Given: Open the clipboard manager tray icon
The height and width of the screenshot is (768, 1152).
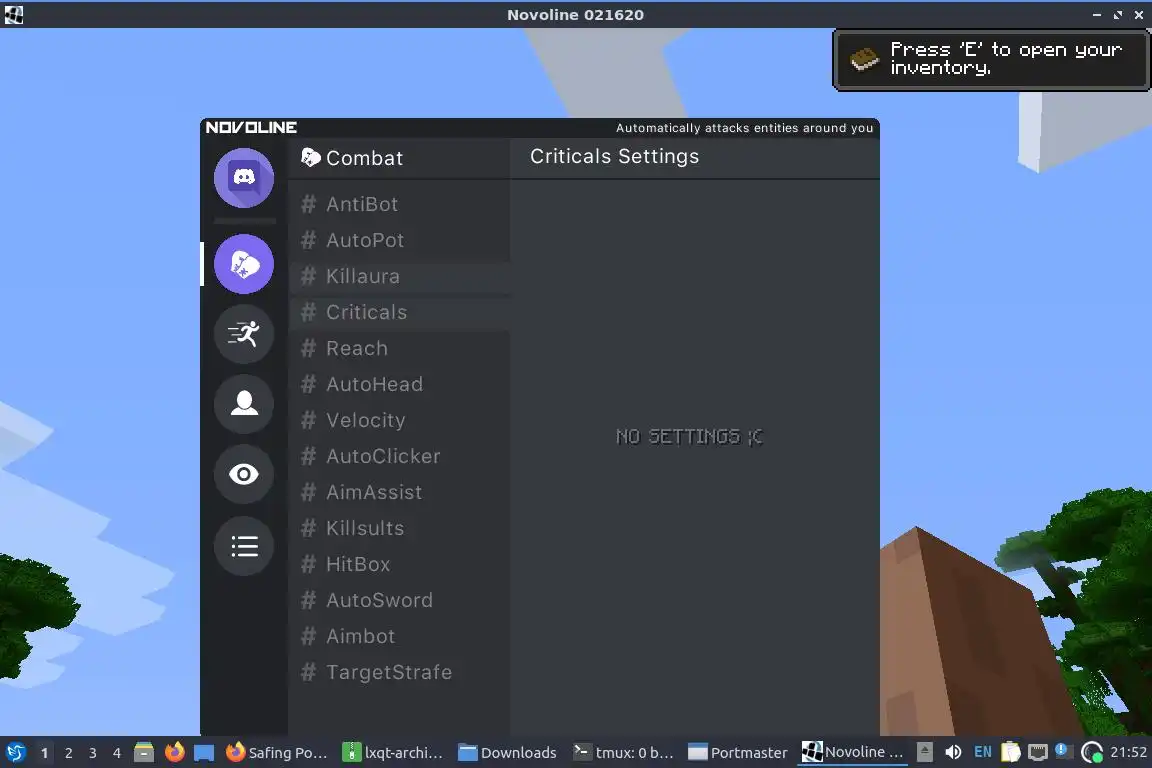Looking at the screenshot, I should pyautogui.click(x=1011, y=752).
